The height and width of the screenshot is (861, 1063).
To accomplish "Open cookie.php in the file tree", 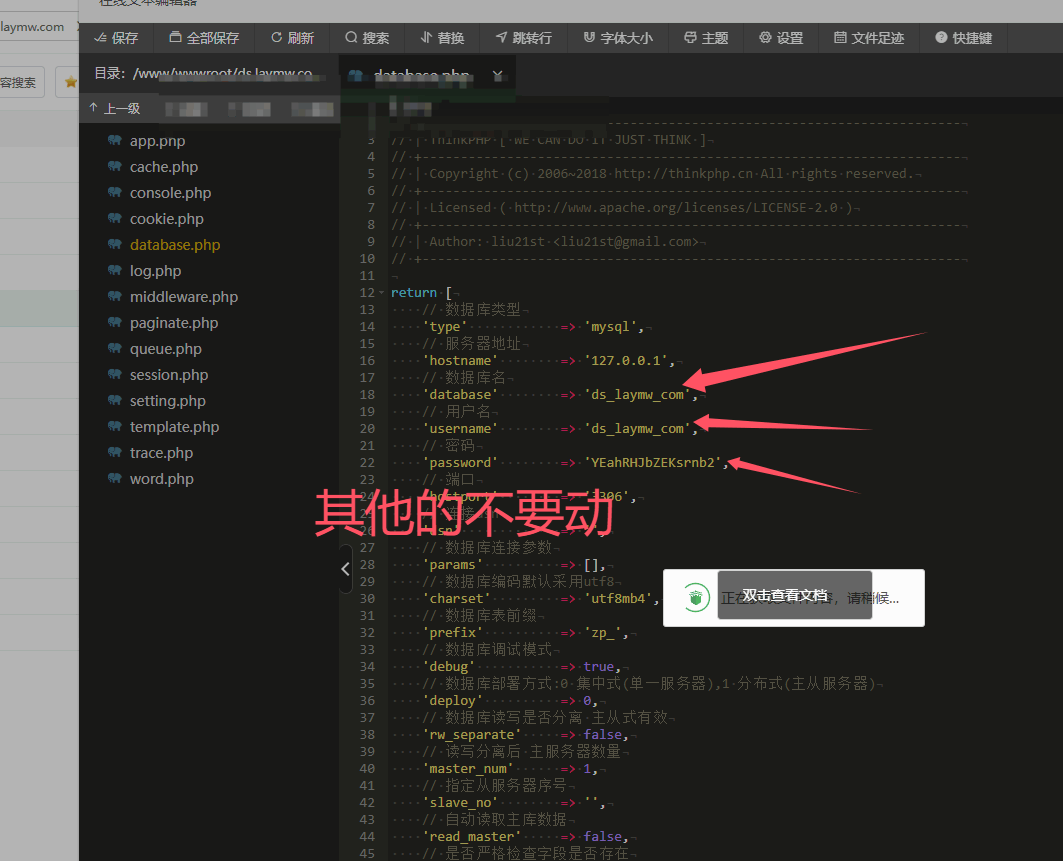I will (x=167, y=219).
